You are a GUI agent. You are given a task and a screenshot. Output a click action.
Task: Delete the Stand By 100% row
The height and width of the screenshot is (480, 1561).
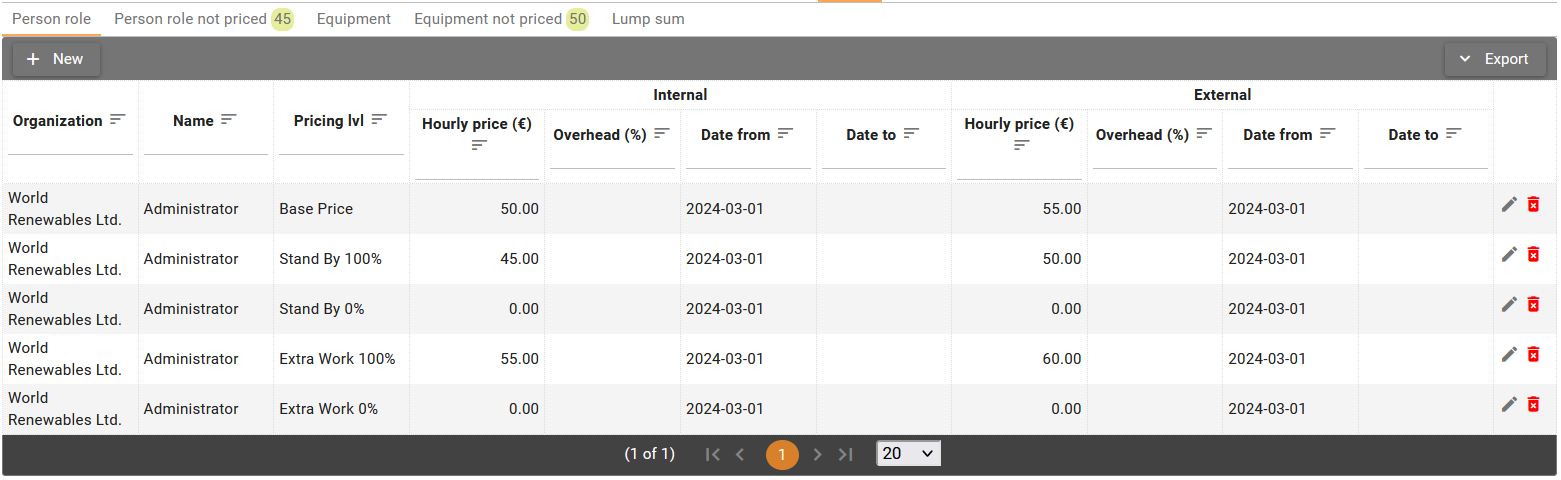click(1533, 254)
